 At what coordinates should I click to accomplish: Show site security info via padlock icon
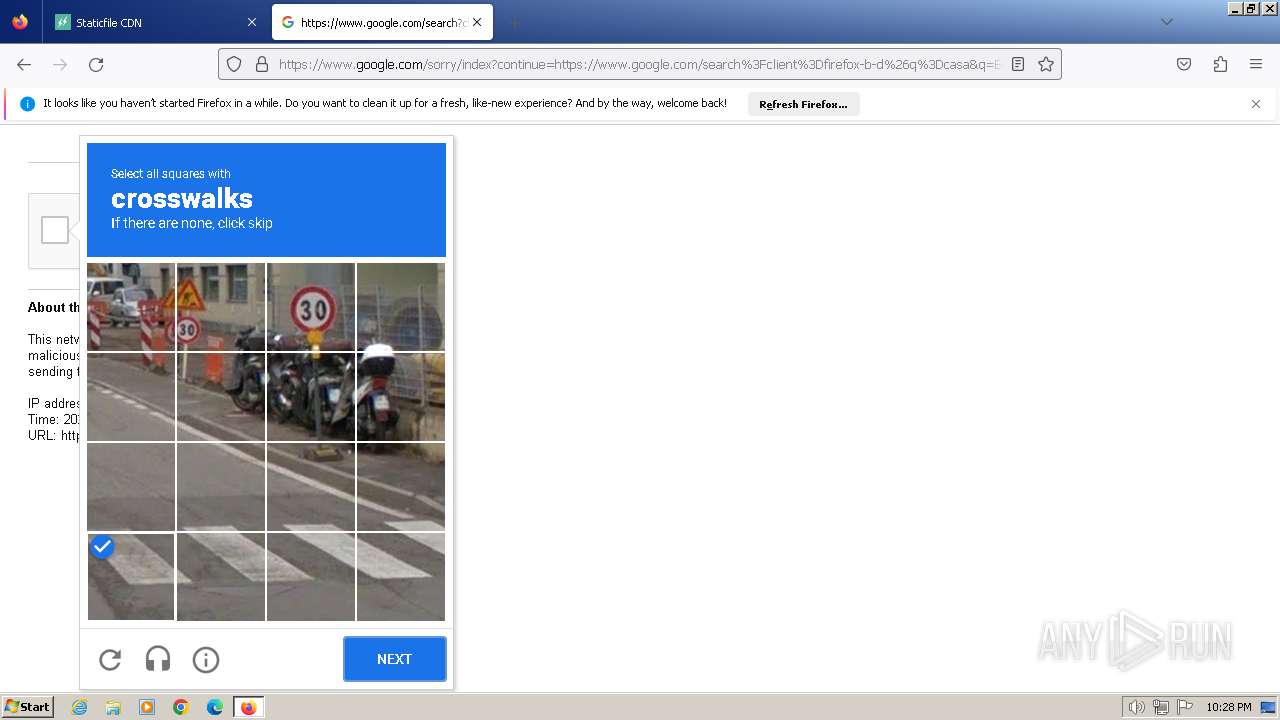[262, 64]
